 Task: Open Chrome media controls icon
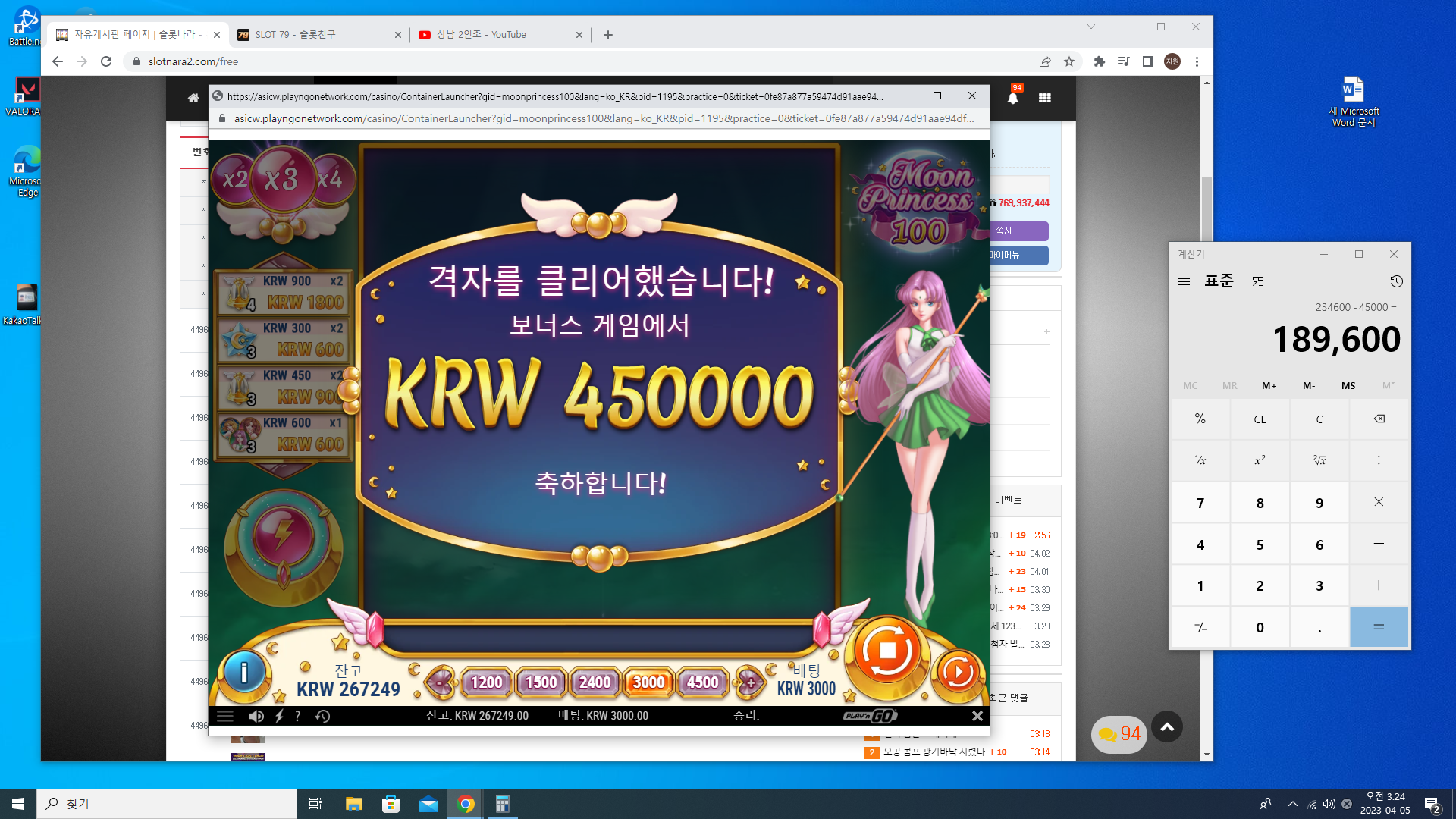[1124, 61]
